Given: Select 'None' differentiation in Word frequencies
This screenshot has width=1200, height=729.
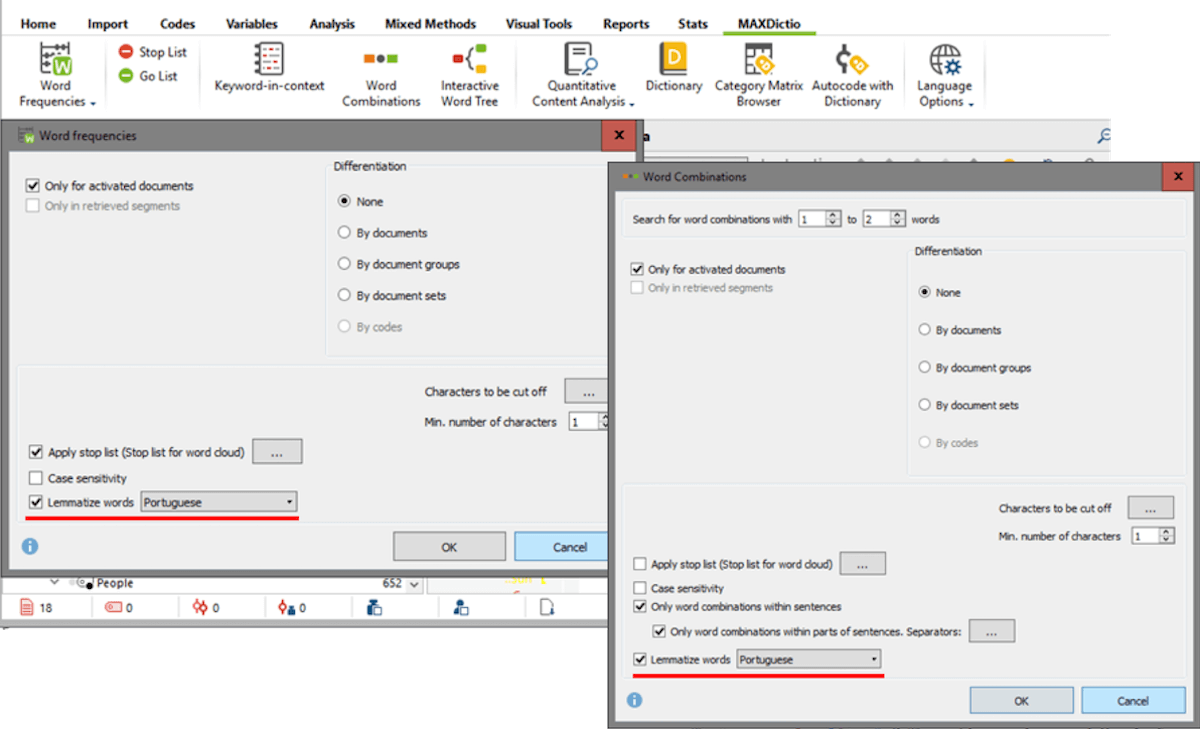Looking at the screenshot, I should pos(345,201).
